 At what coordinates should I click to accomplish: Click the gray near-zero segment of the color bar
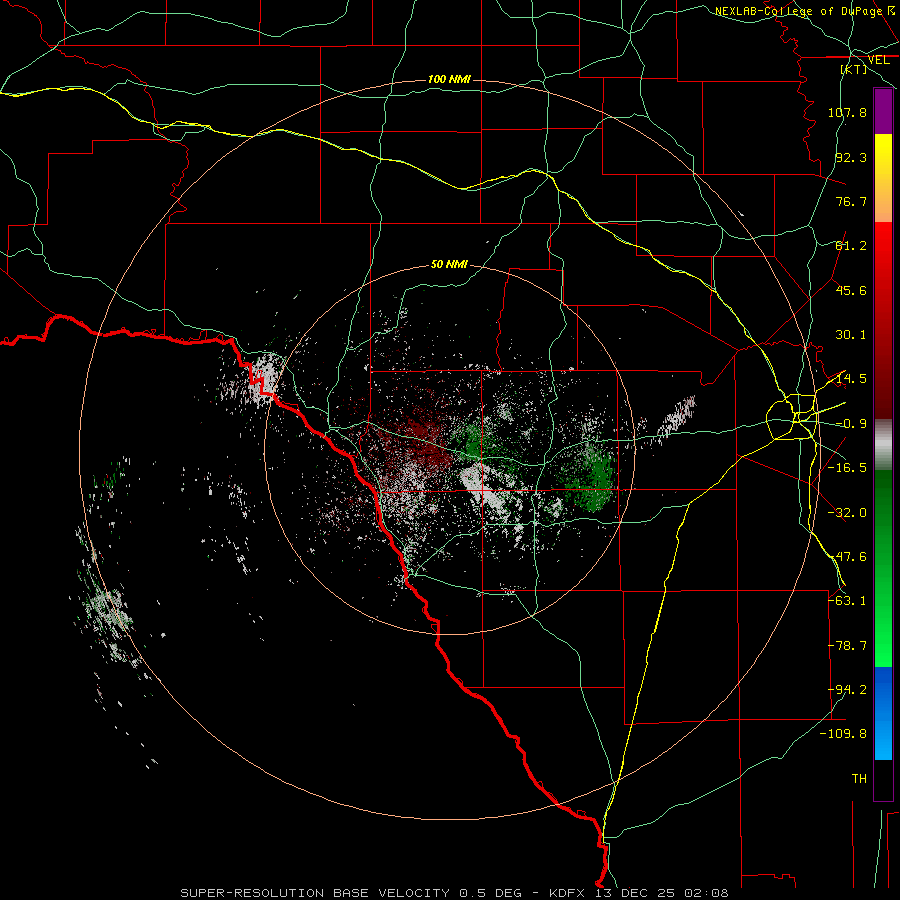[883, 445]
